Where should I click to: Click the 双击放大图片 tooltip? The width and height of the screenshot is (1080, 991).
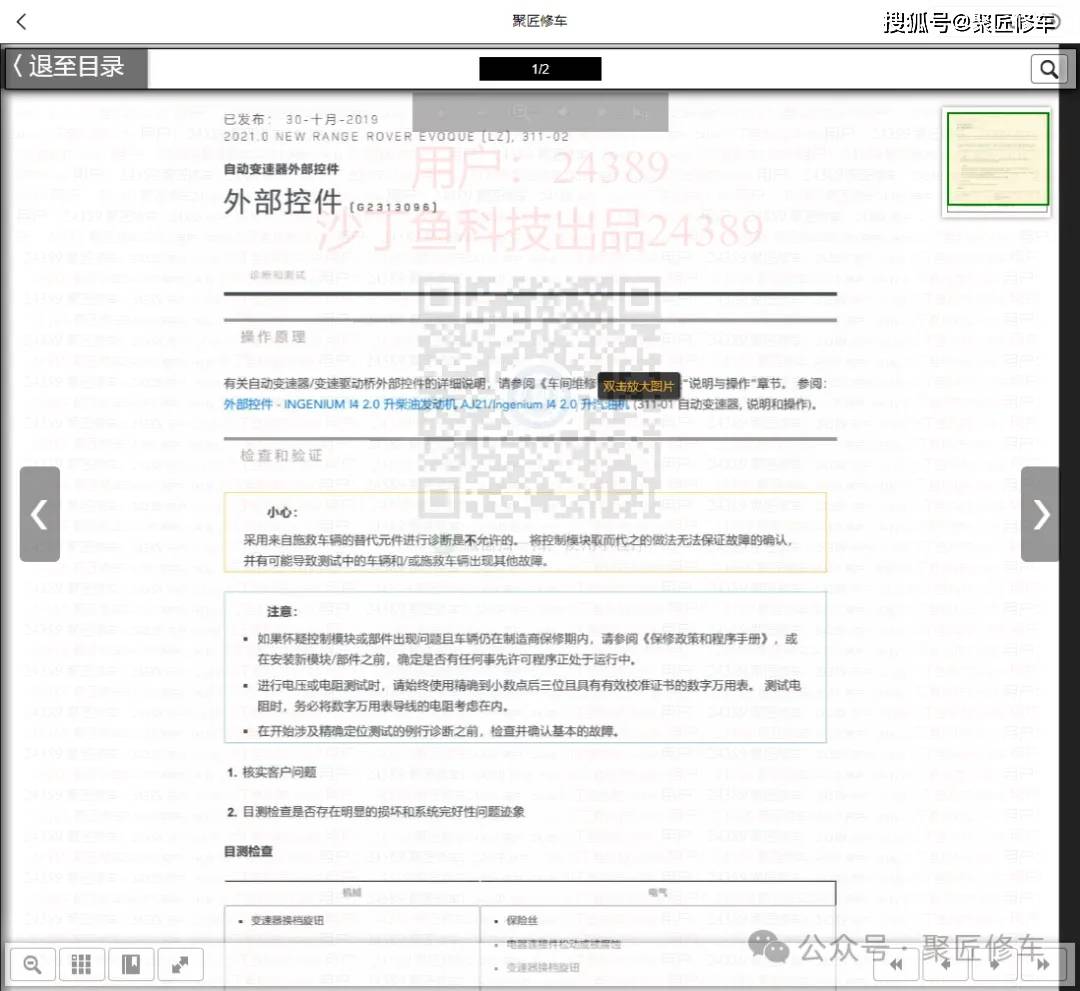[638, 386]
